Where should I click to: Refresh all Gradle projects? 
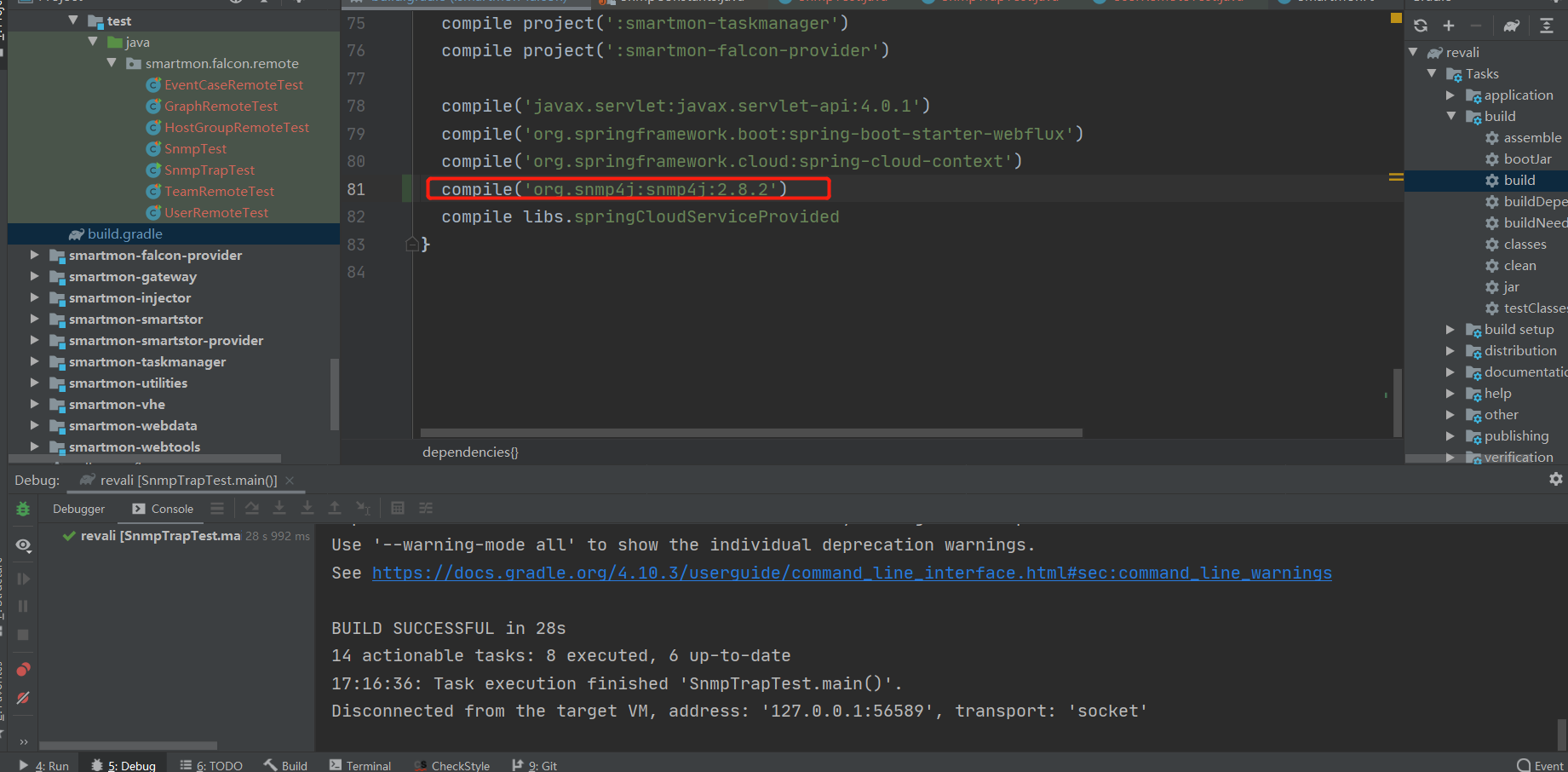(1421, 25)
